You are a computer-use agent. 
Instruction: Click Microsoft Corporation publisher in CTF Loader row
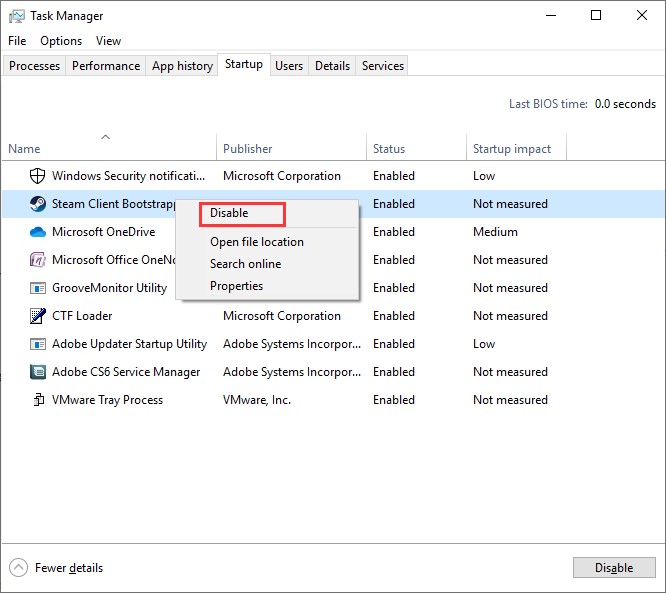282,316
